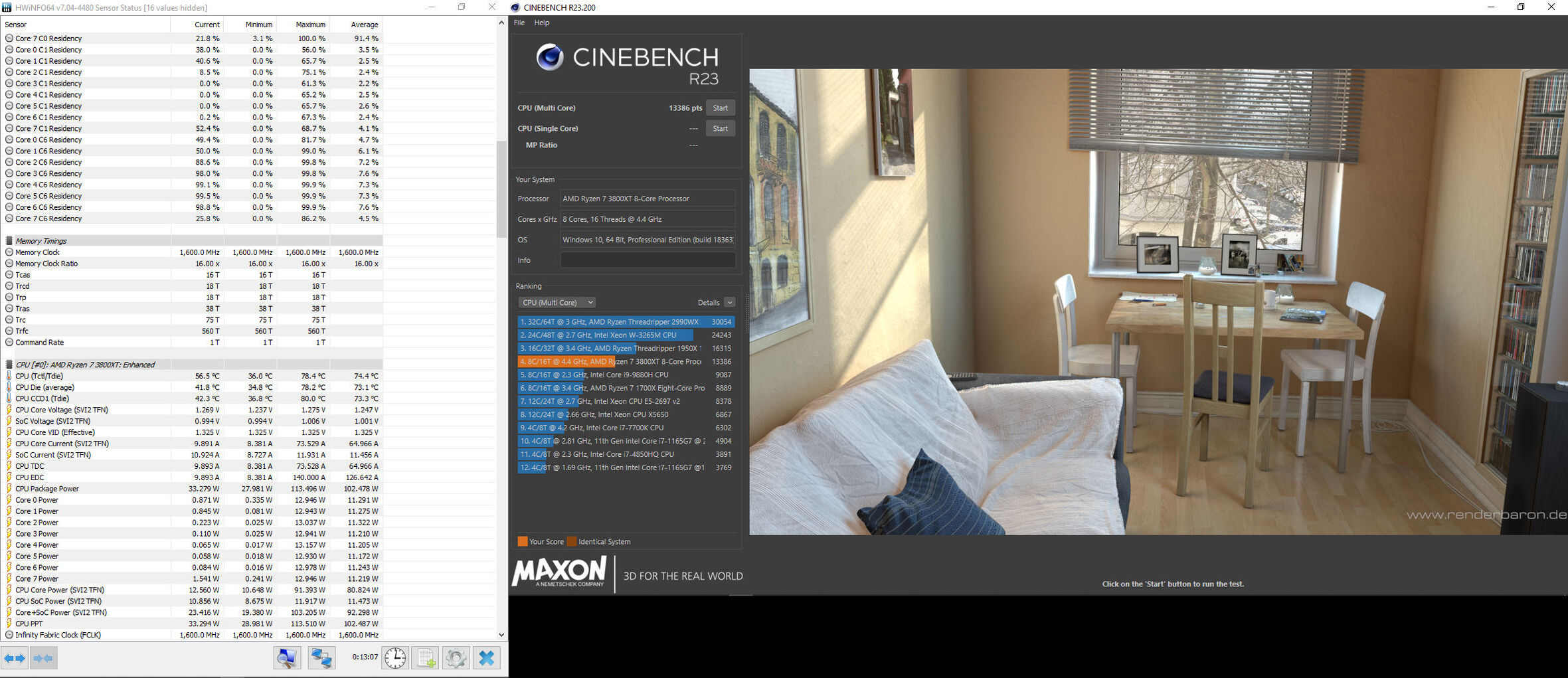The image size is (1568, 678).
Task: Click the Processor field showing Ryzen 7 3800XT
Action: pyautogui.click(x=648, y=199)
